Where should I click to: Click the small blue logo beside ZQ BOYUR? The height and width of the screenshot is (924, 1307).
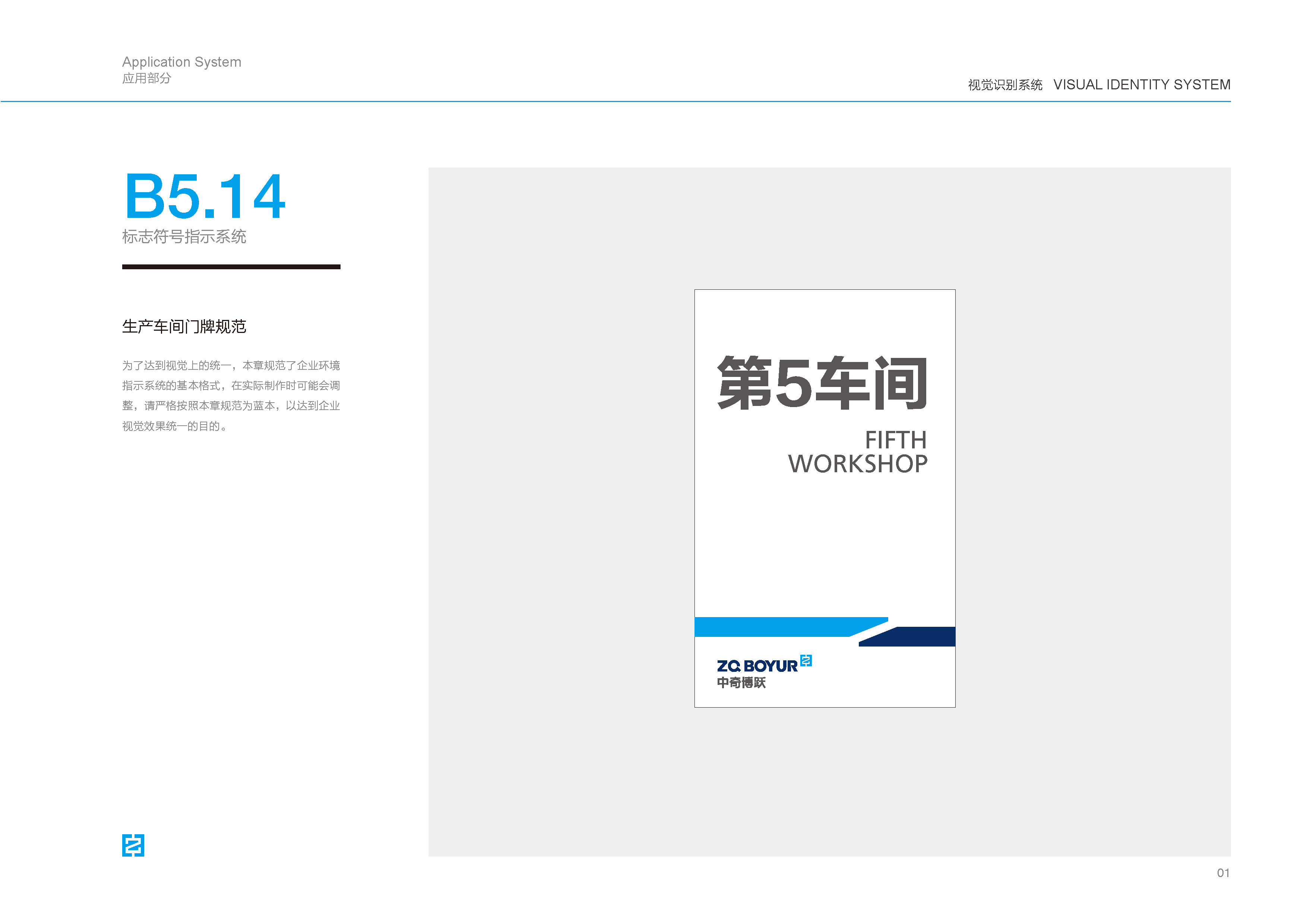pos(806,660)
